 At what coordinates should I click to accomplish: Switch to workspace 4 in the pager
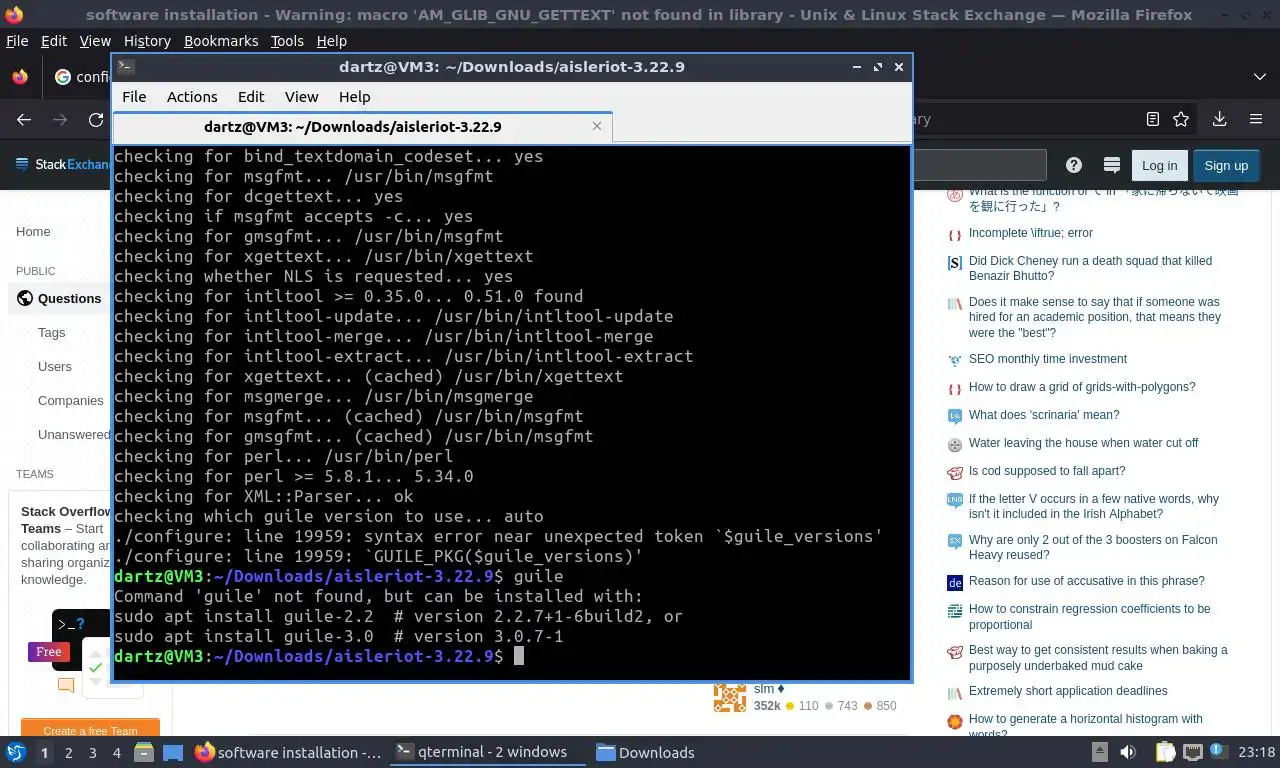(x=117, y=752)
